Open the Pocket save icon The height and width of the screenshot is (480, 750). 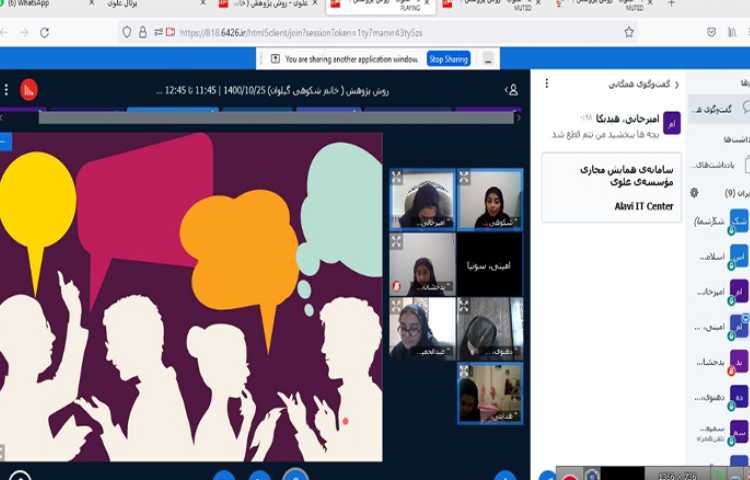711,32
